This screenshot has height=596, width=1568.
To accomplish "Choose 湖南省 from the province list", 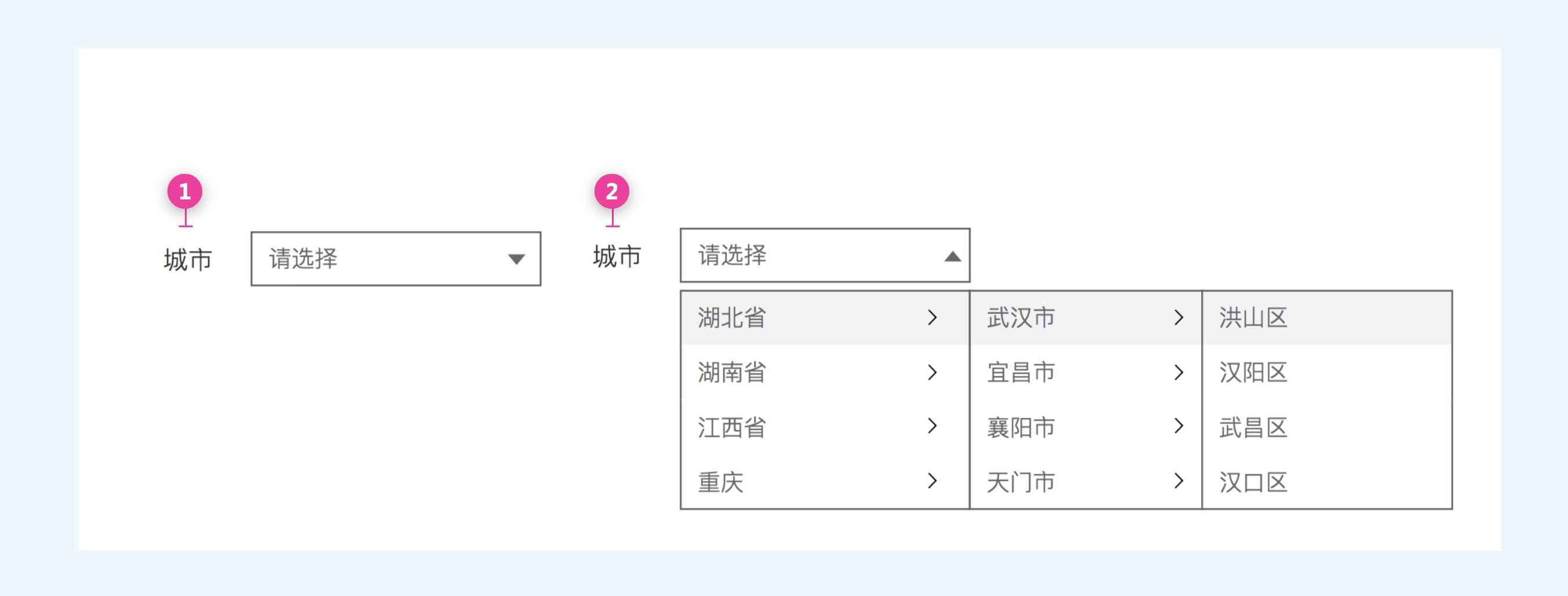I will click(x=732, y=373).
